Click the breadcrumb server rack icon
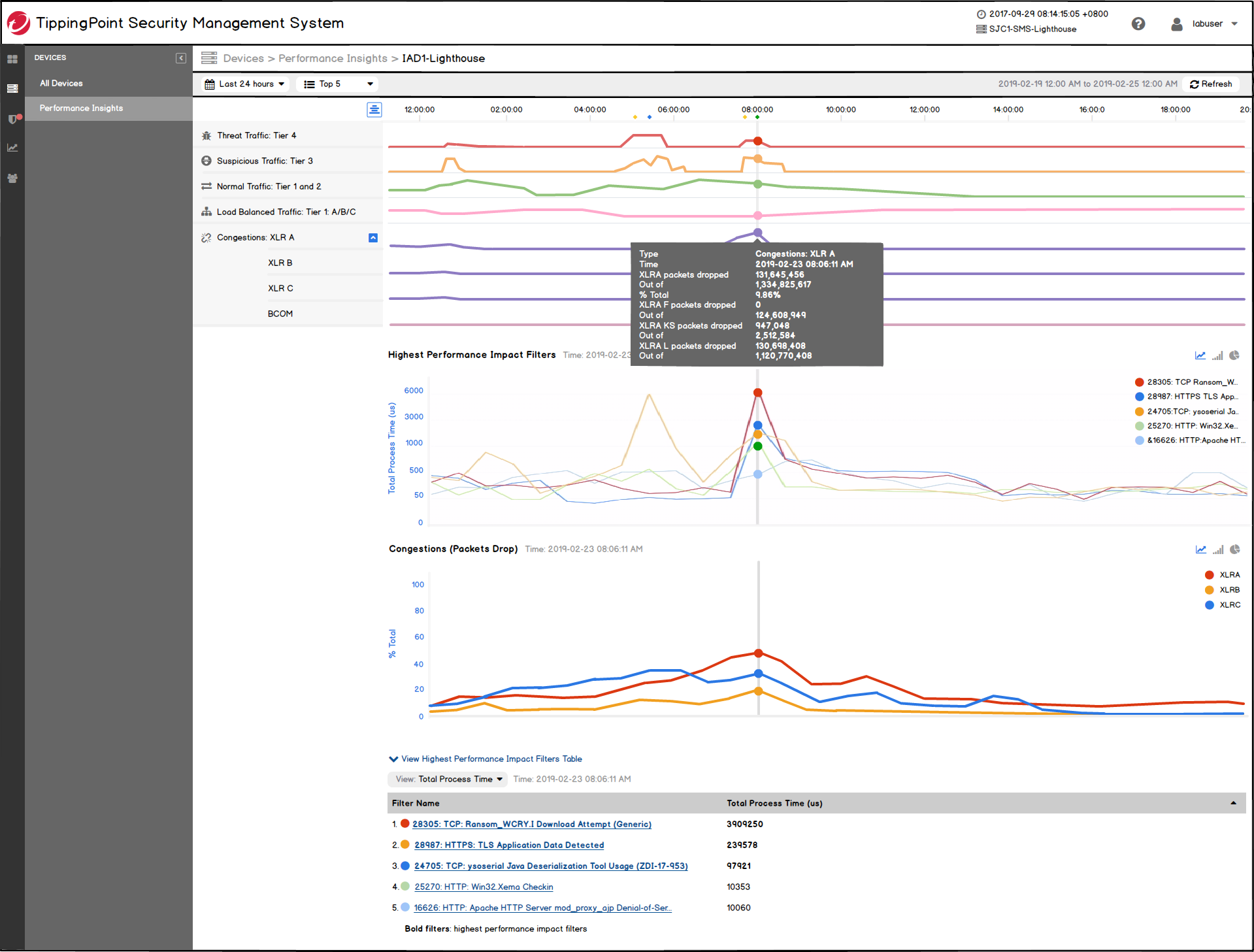1254x952 pixels. point(209,58)
